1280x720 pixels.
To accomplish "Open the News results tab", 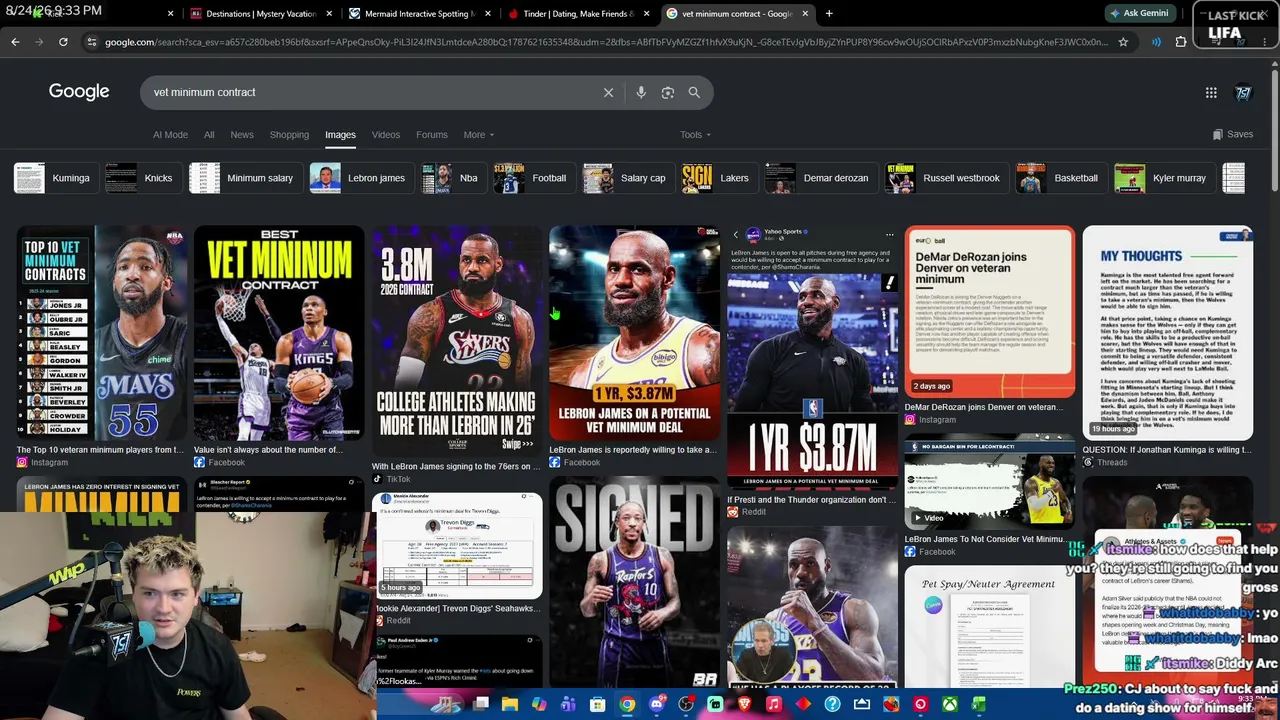I will pyautogui.click(x=242, y=135).
